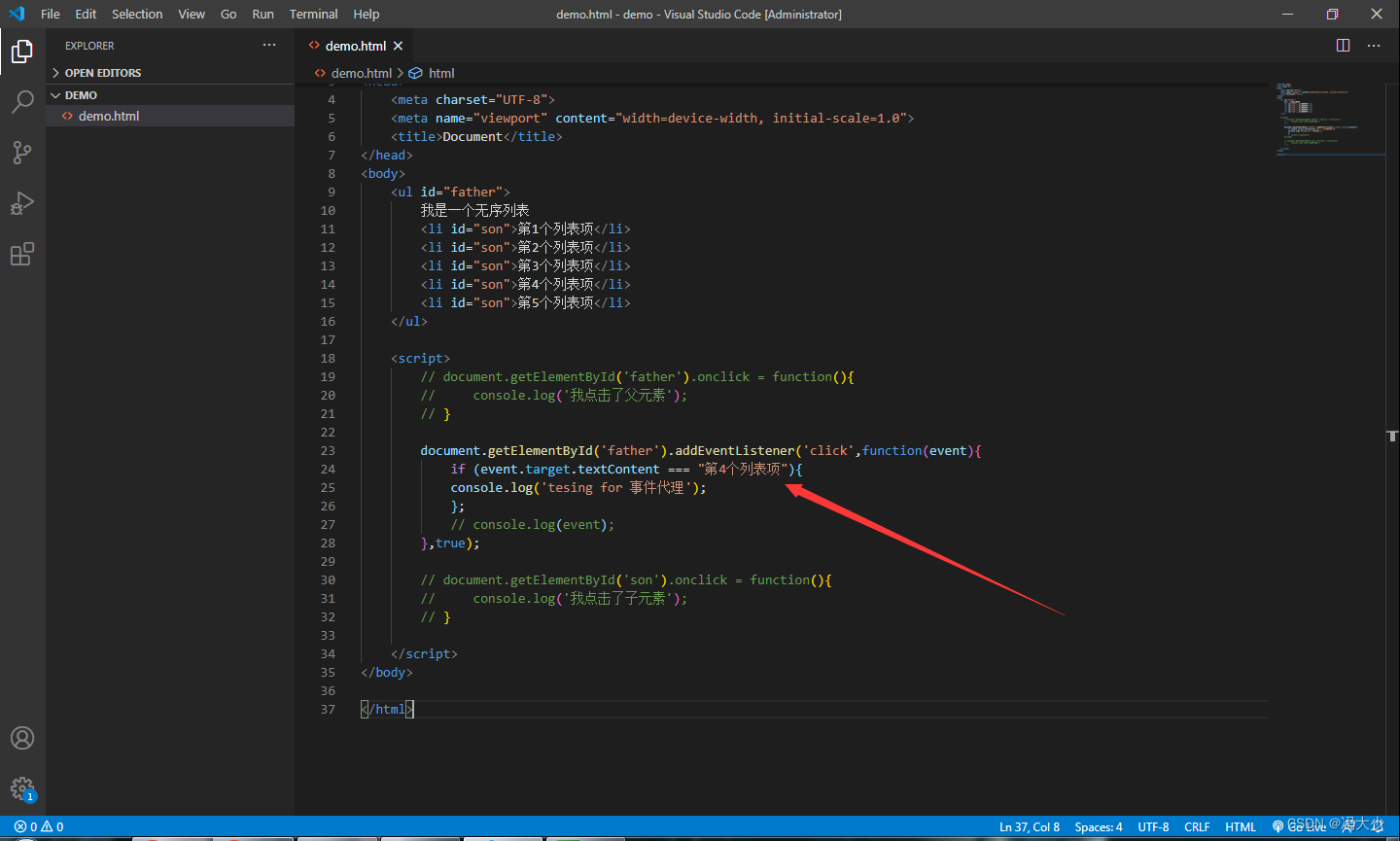The width and height of the screenshot is (1400, 841).
Task: Open the Explorer view in activity bar
Action: pyautogui.click(x=22, y=51)
